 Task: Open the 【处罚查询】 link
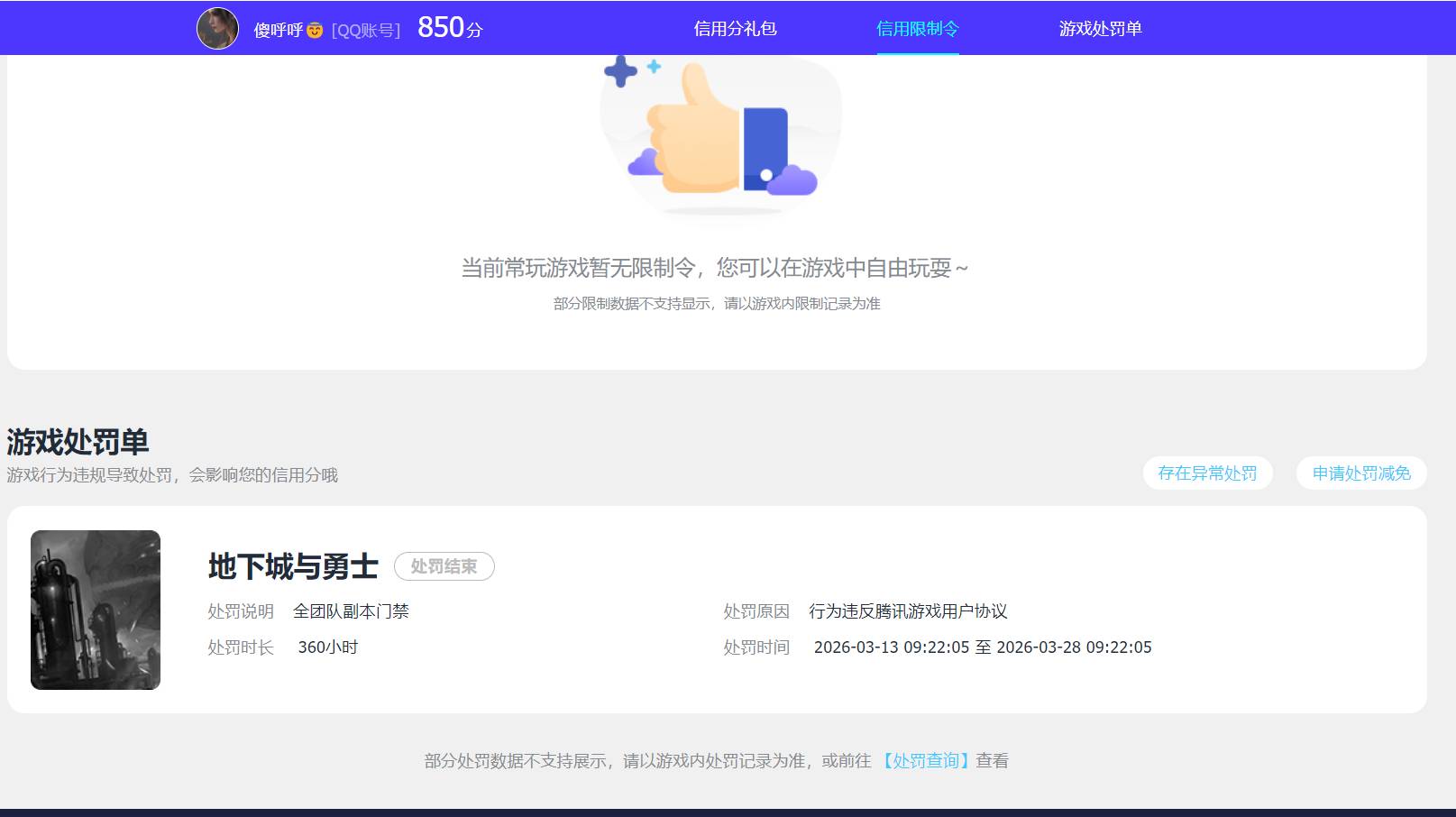pos(924,760)
